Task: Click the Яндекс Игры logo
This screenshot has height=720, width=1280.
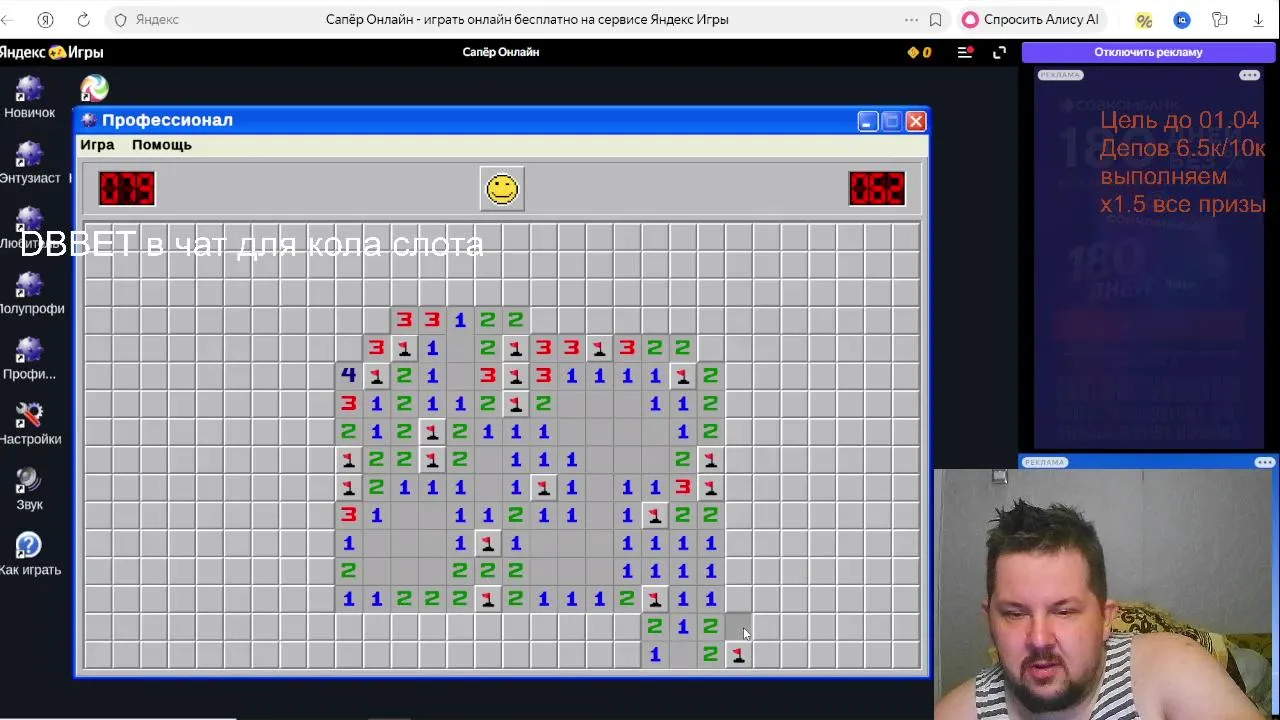Action: point(52,52)
